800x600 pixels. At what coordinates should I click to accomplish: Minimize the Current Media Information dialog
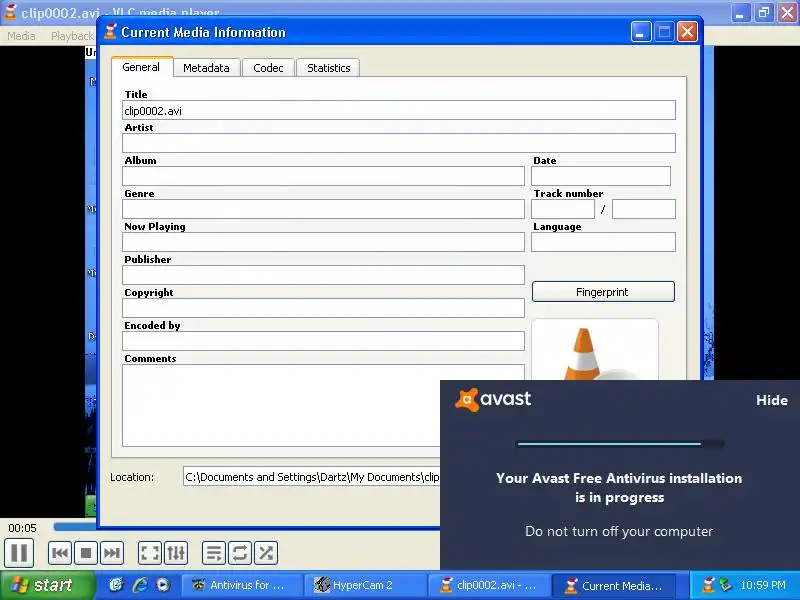[641, 32]
